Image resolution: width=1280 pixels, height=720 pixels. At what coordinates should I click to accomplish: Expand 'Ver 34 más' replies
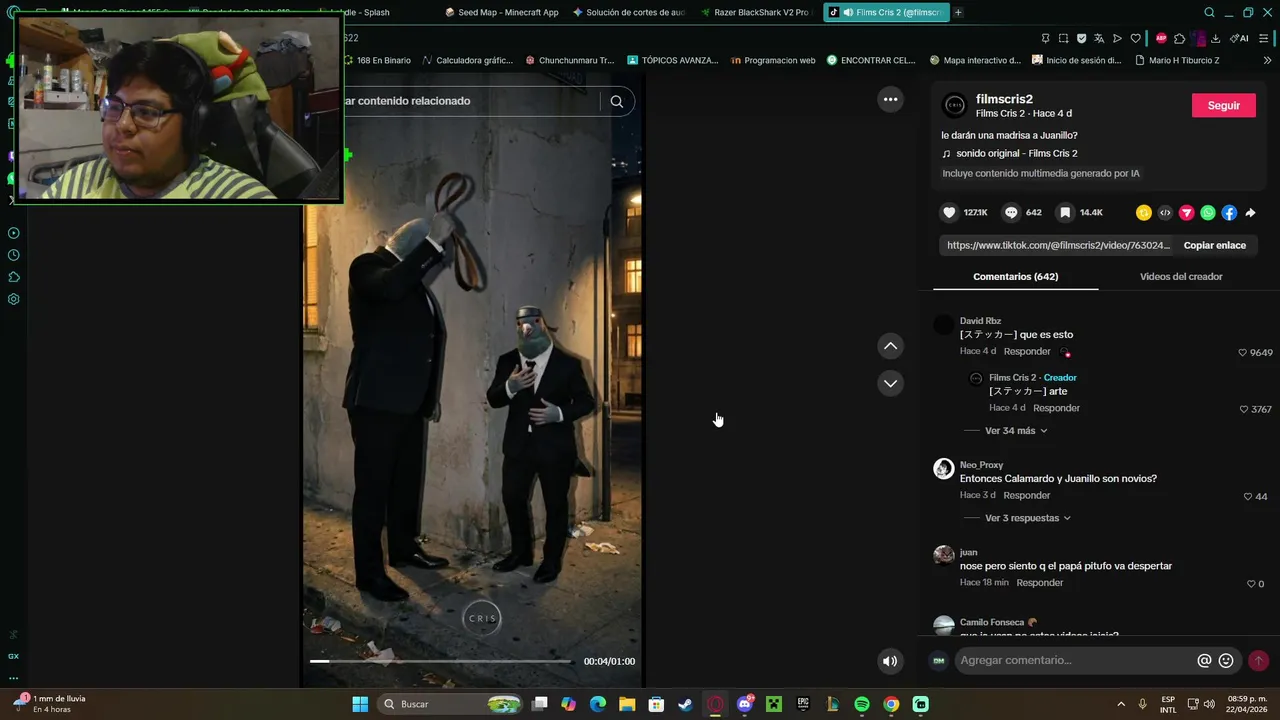point(1016,431)
